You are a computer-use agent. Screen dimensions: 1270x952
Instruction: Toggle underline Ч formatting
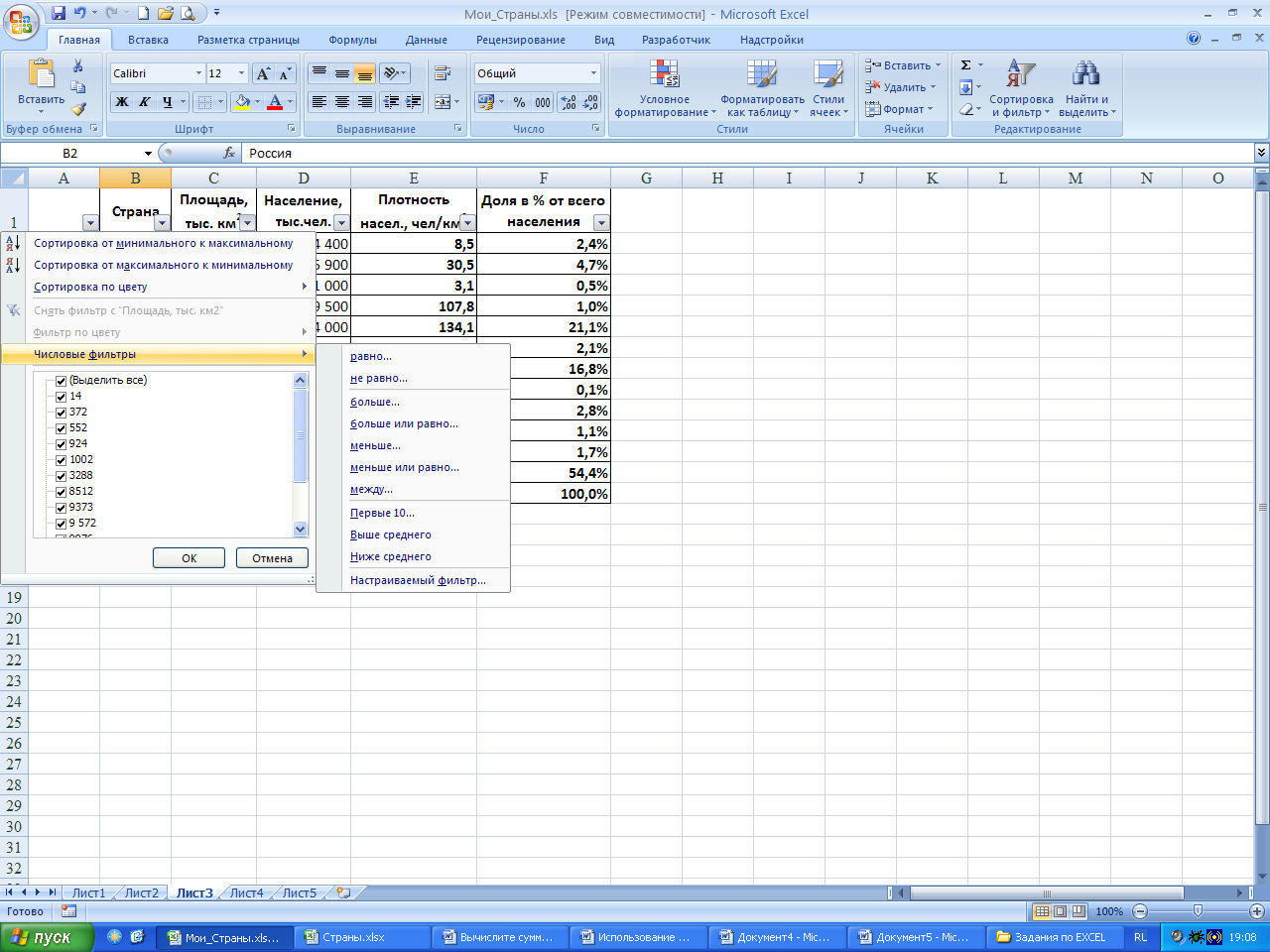(168, 101)
